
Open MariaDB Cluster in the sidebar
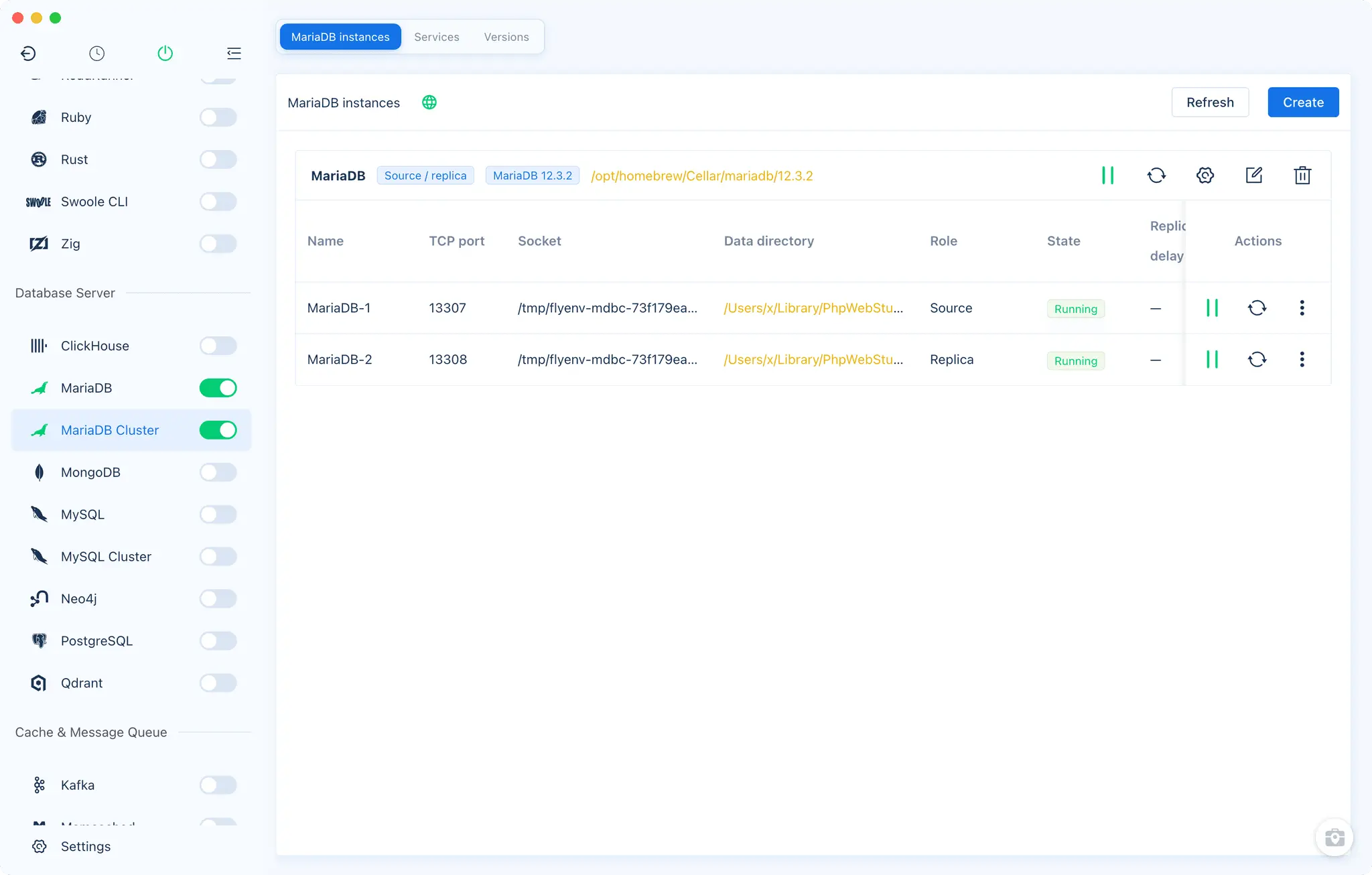(x=131, y=430)
